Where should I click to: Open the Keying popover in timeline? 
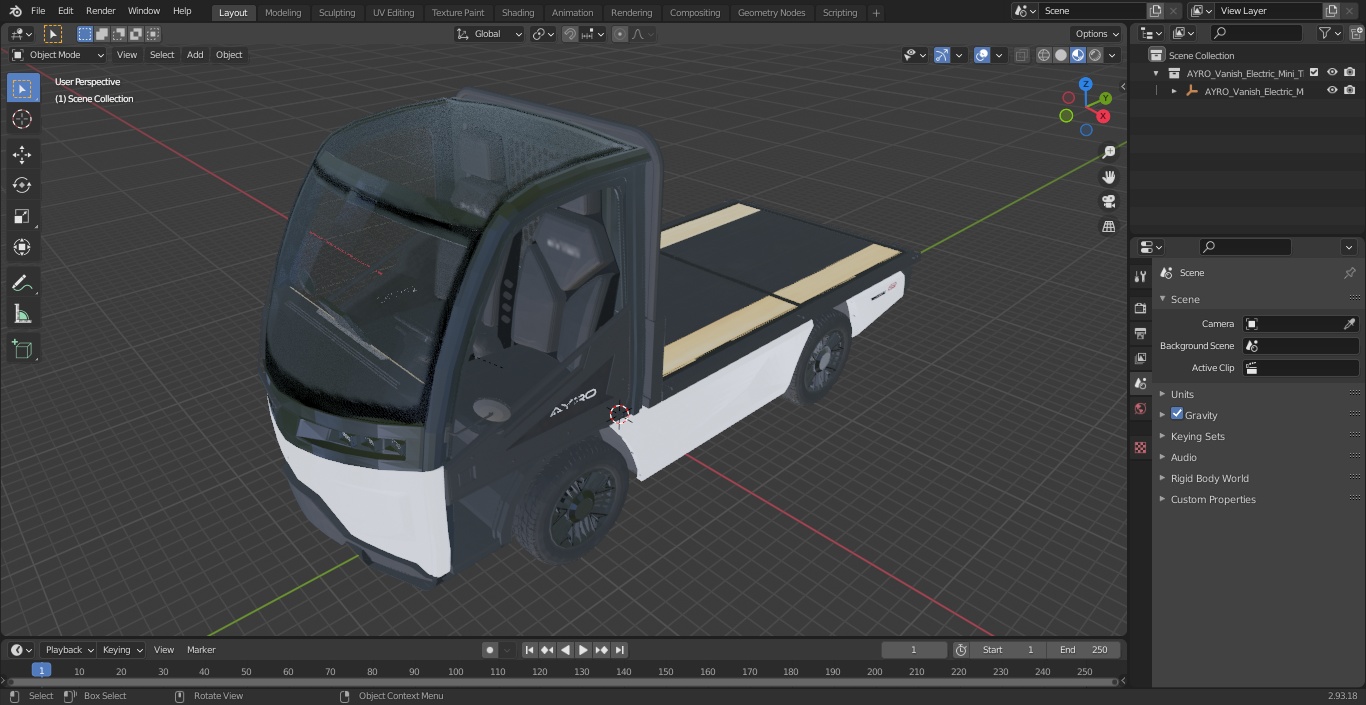(122, 650)
